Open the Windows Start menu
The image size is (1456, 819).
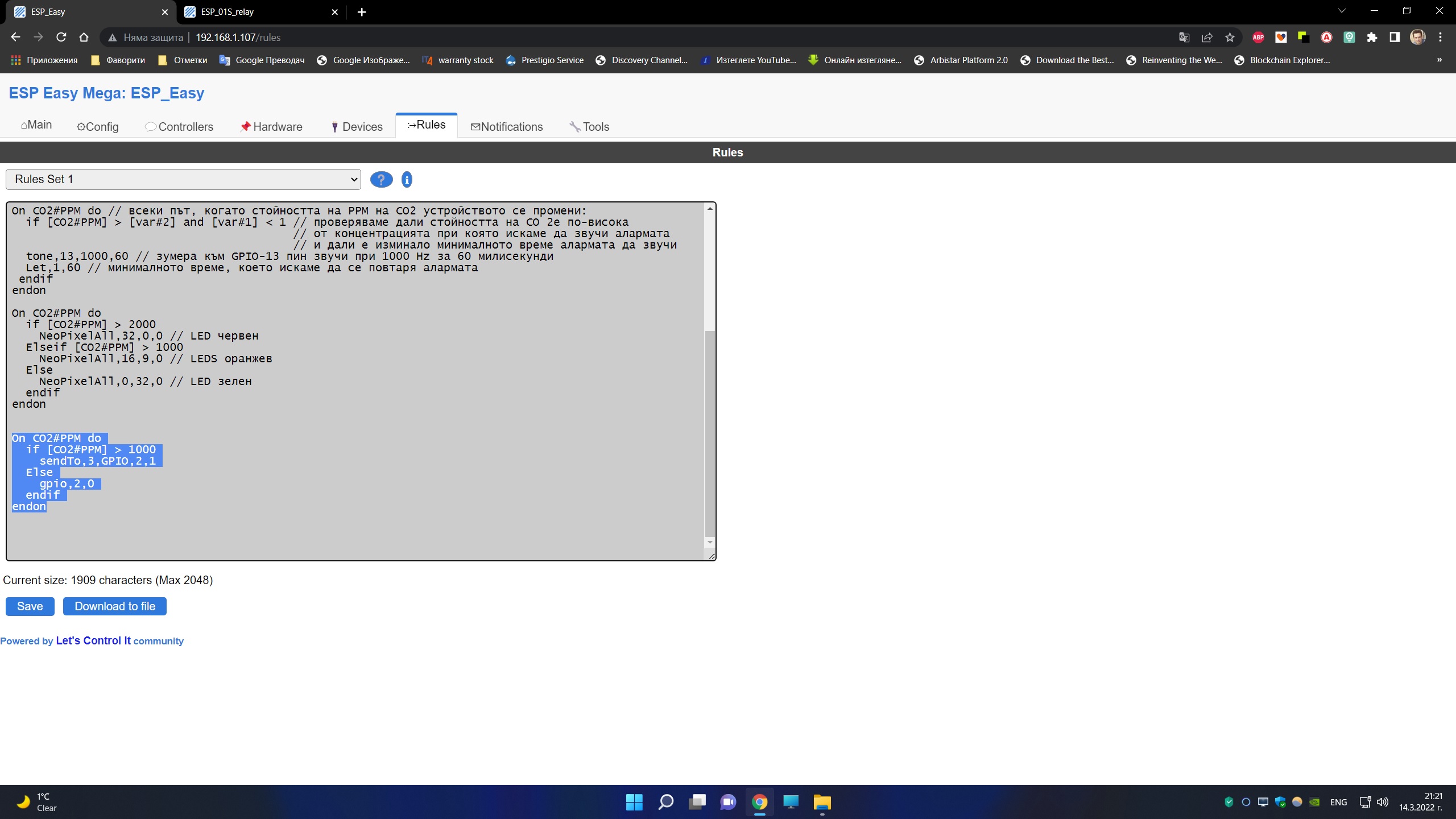(x=634, y=802)
